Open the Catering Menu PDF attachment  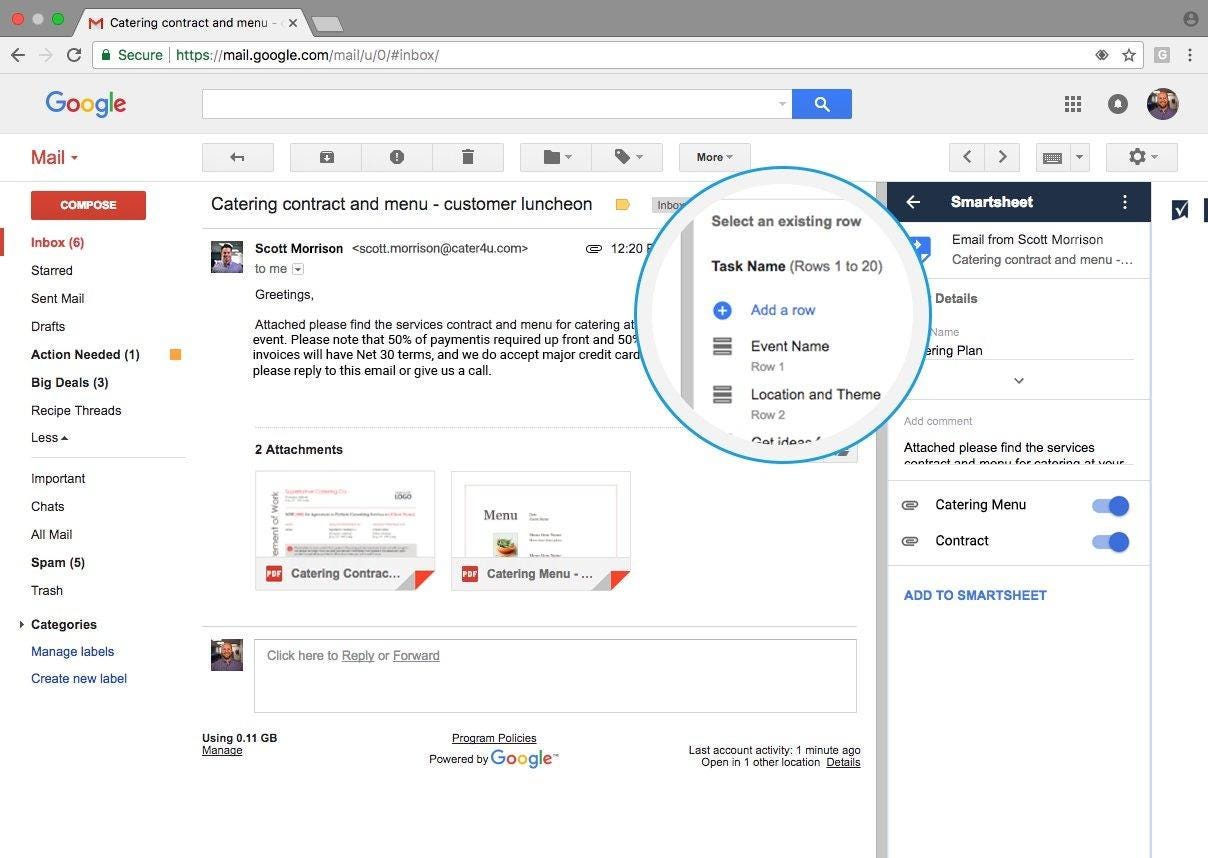(540, 530)
